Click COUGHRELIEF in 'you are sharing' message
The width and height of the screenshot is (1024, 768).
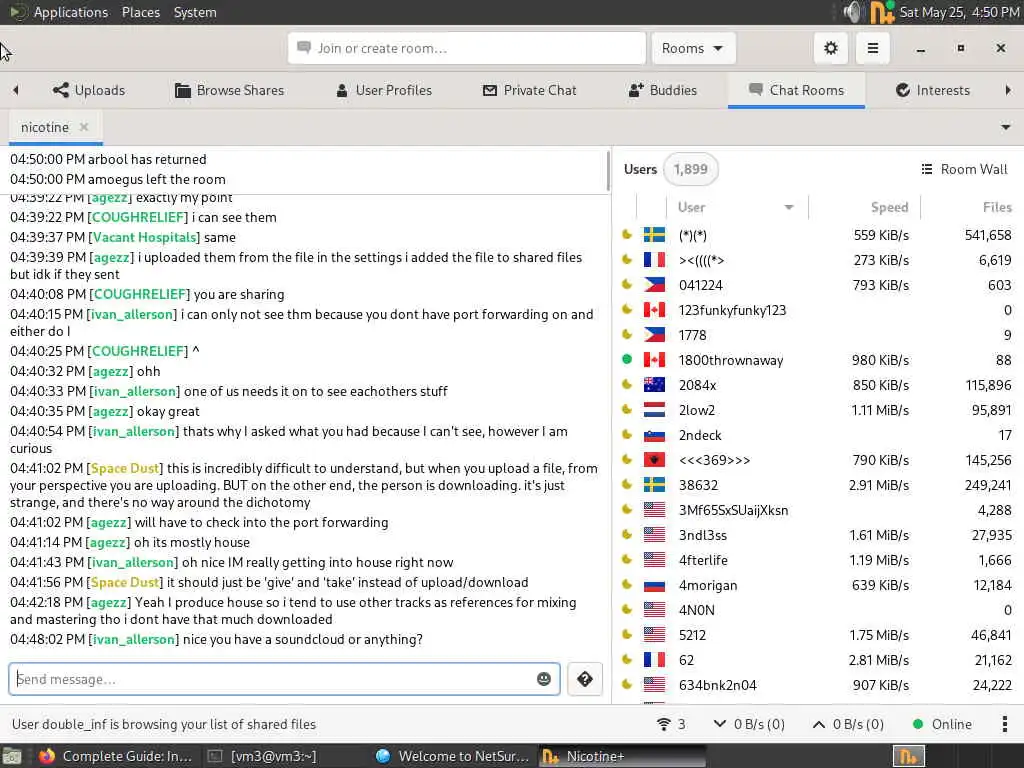[x=139, y=295]
